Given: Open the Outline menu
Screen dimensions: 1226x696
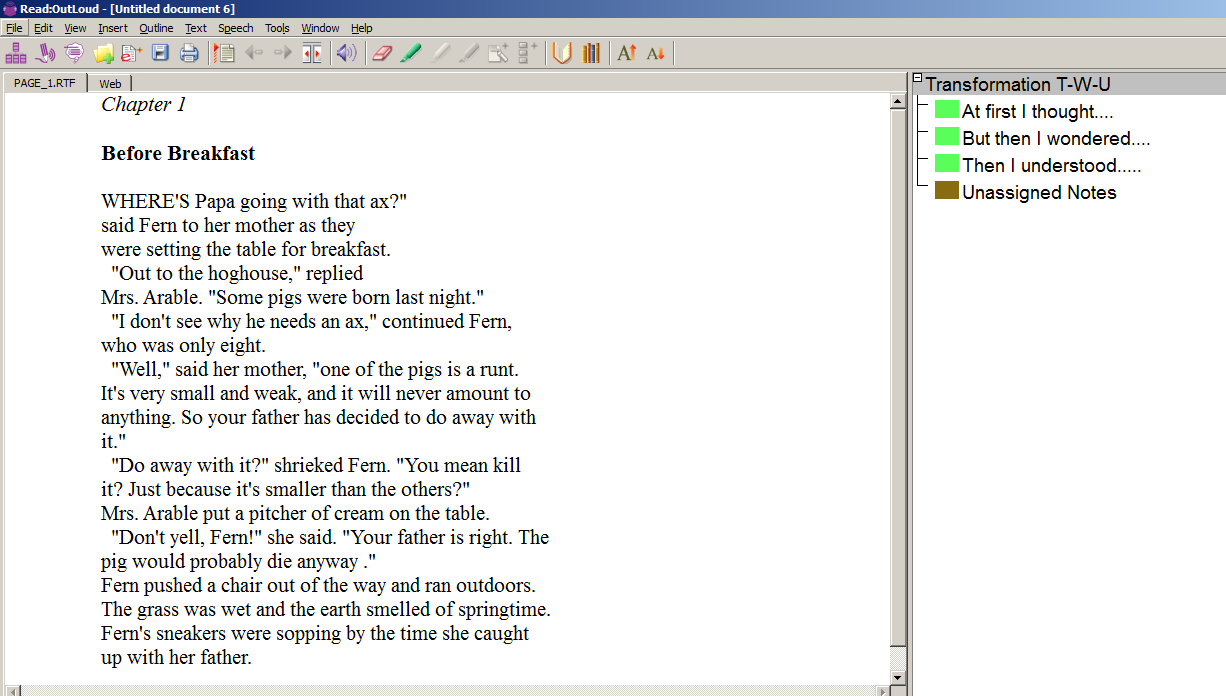Looking at the screenshot, I should coord(156,28).
